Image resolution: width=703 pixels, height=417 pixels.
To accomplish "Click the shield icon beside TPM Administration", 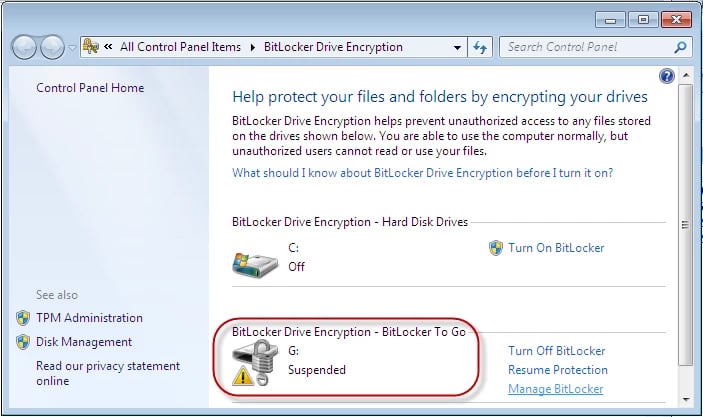I will (23, 318).
